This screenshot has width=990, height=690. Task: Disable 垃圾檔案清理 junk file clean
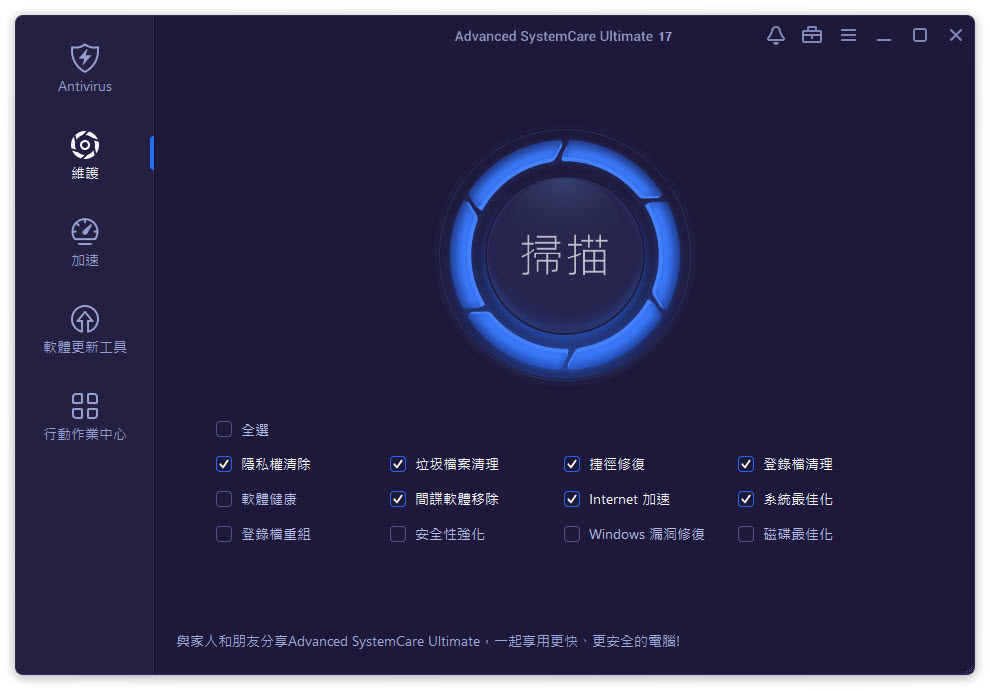pos(398,464)
